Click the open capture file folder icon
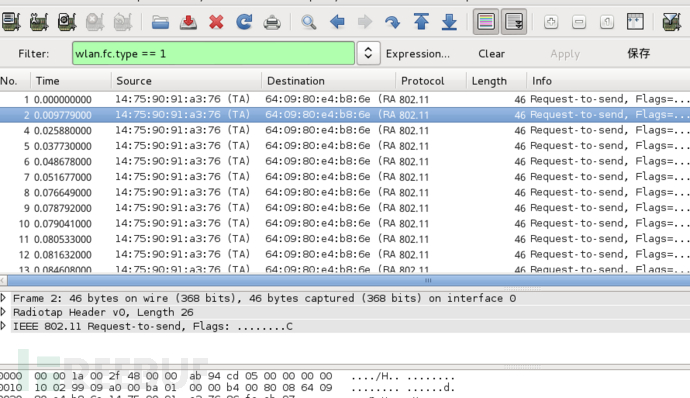This screenshot has height=398, width=690. tap(160, 22)
